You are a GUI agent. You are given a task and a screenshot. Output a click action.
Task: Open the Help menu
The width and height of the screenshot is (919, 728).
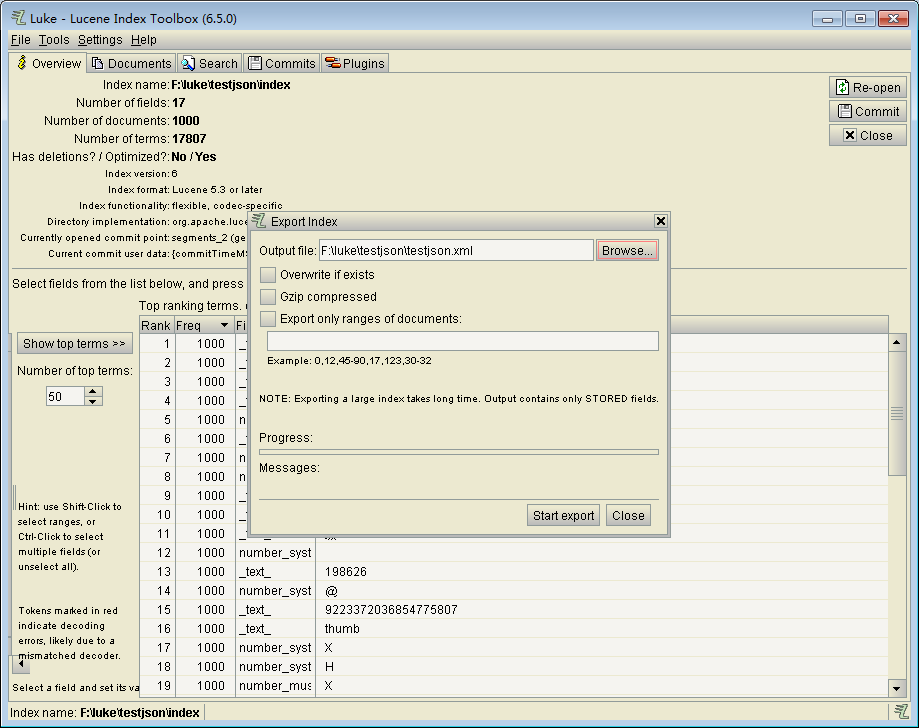pyautogui.click(x=144, y=40)
